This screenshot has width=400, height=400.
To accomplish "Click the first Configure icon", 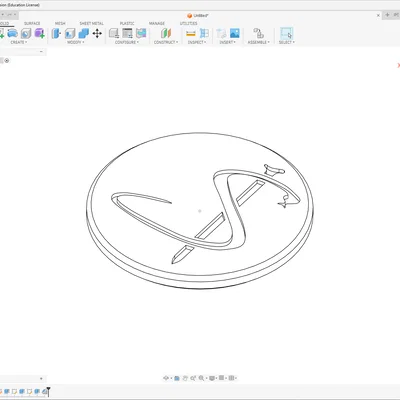I will click(114, 33).
